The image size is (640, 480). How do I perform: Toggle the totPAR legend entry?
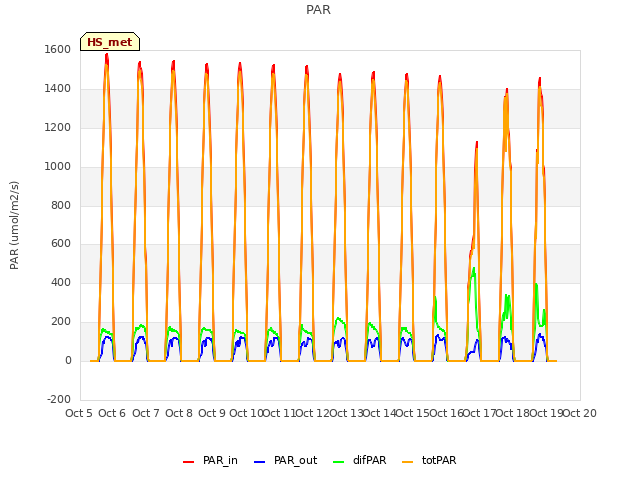[x=429, y=460]
